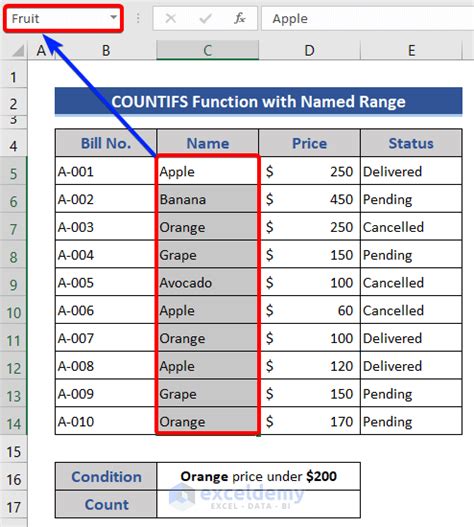
Task: Select column A header
Action: pos(41,51)
